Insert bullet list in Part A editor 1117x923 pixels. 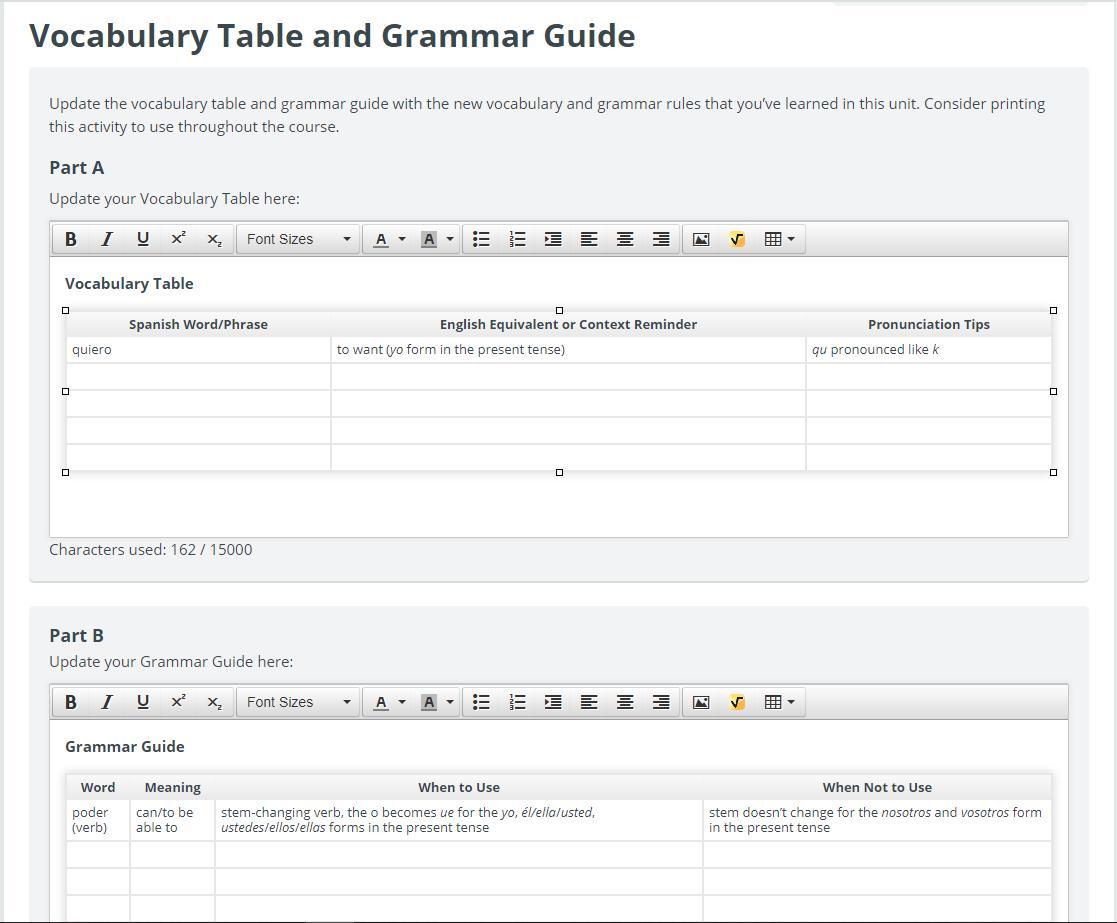pos(481,239)
